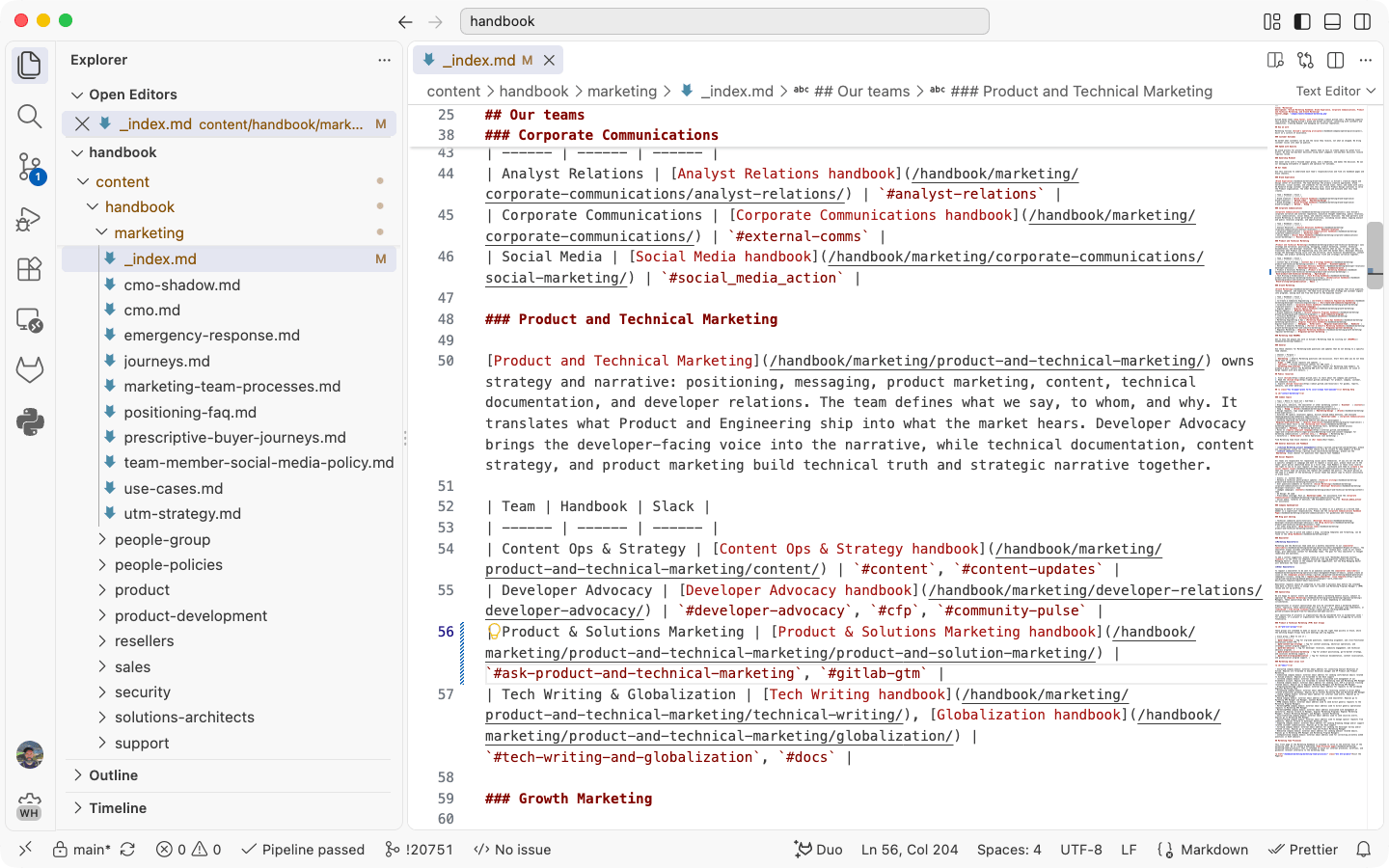
Task: Click '## Our teams' breadcrumb item
Action: [861, 91]
